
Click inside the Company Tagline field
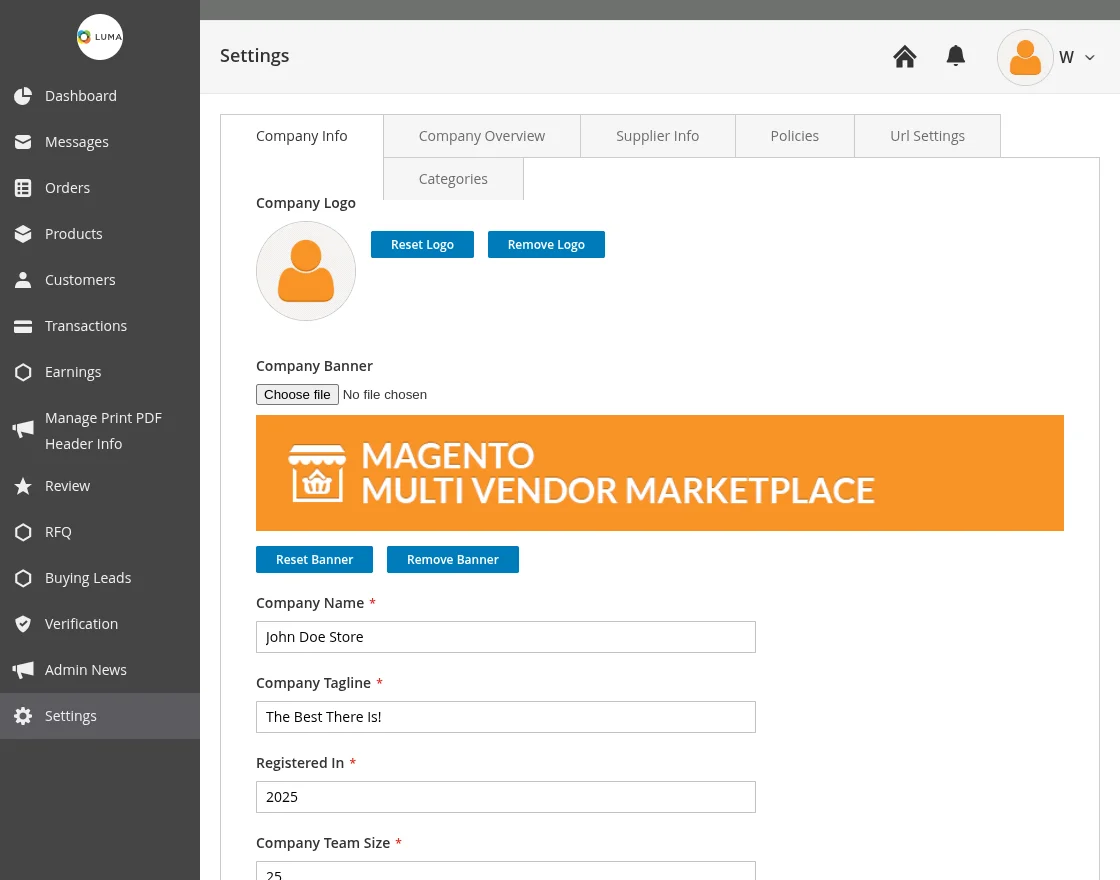[x=506, y=717]
